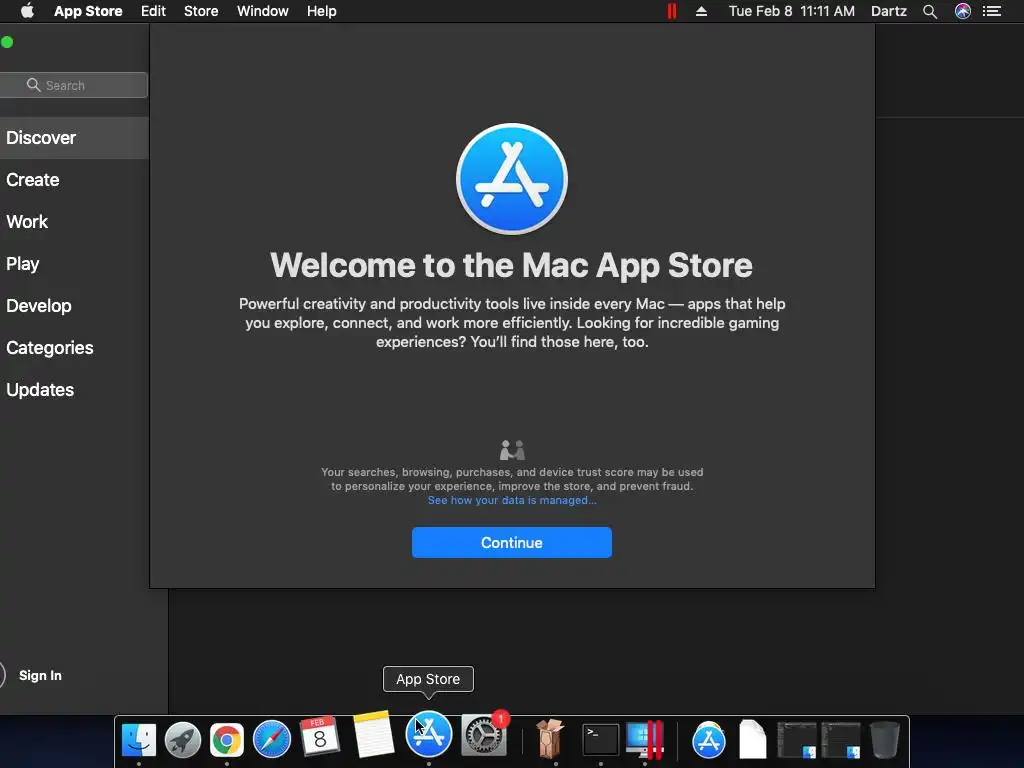1024x768 pixels.
Task: Open the Applications folder stack in Dock
Action: (x=709, y=740)
